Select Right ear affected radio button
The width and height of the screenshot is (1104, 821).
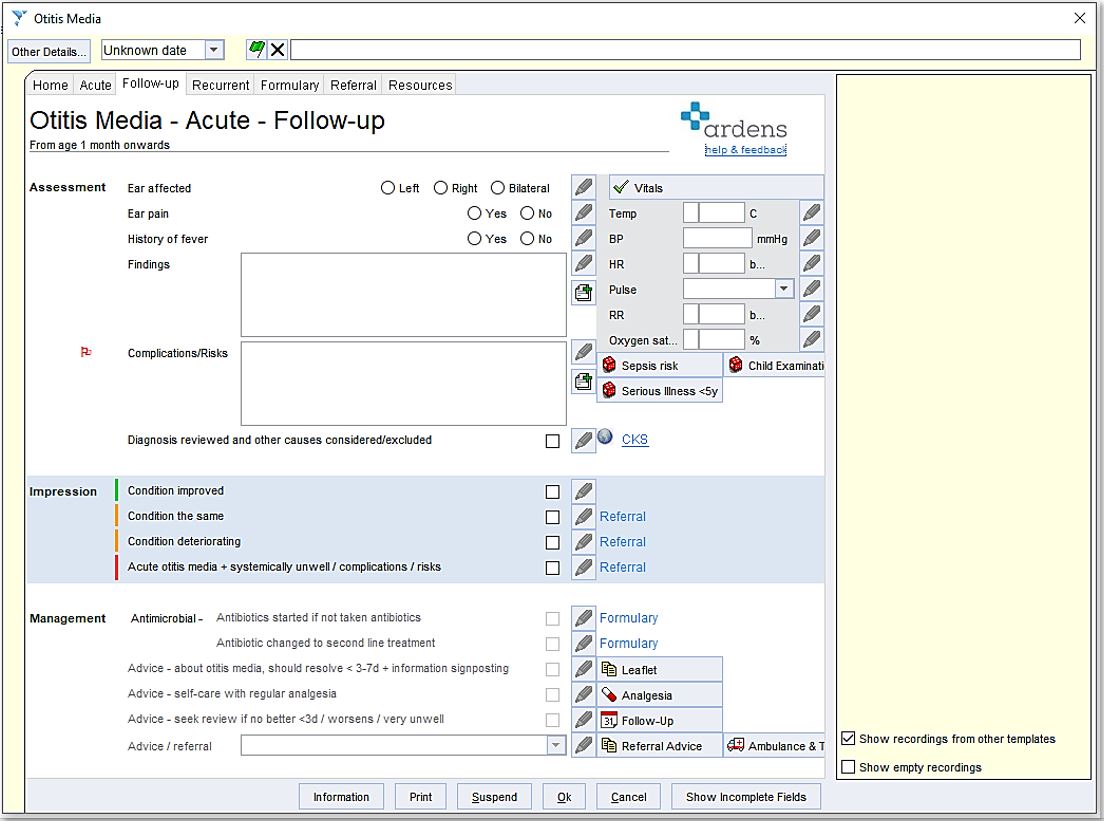click(x=441, y=188)
